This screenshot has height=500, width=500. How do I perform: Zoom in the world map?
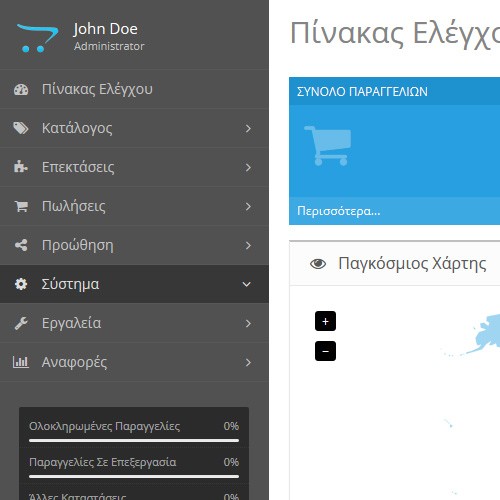(325, 321)
